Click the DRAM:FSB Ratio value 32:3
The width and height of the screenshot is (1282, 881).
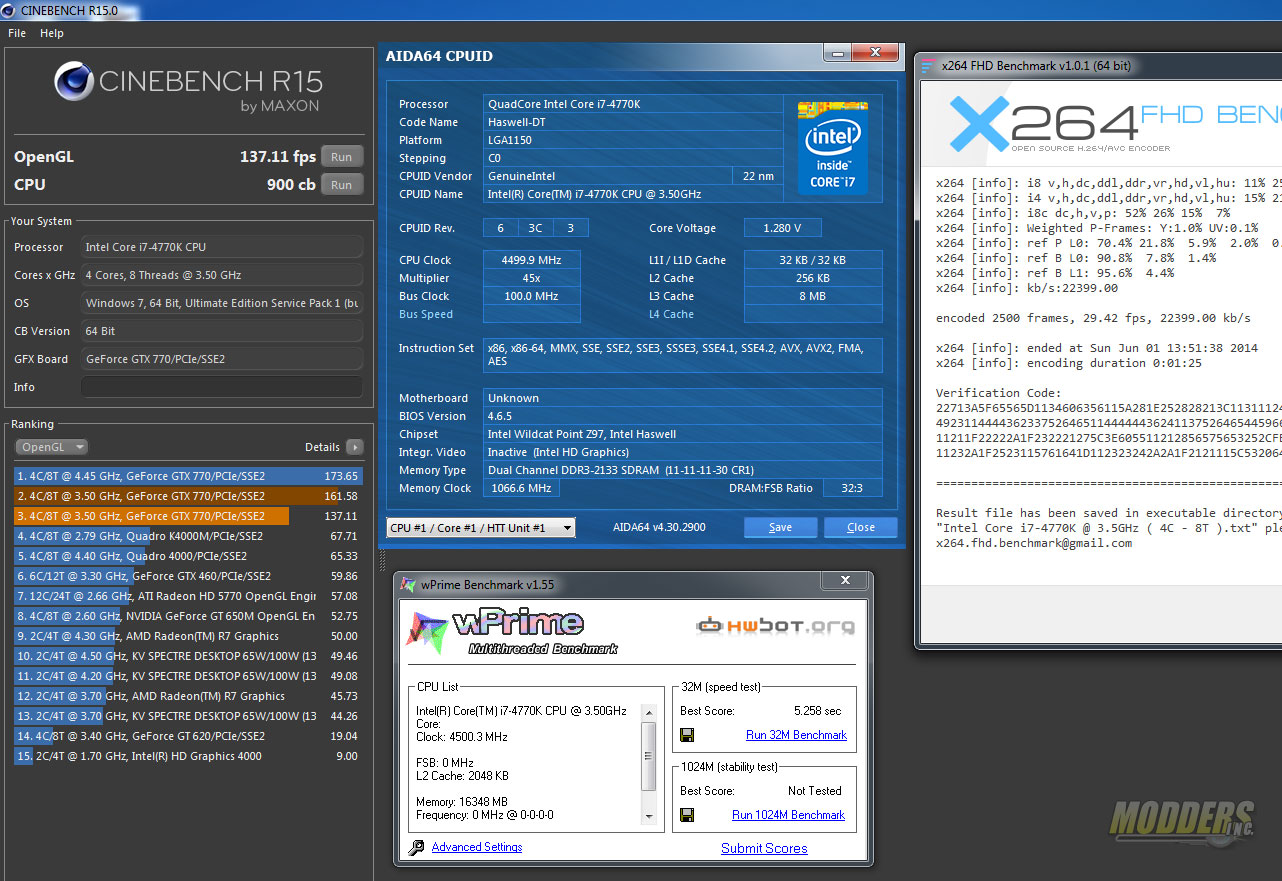pyautogui.click(x=852, y=488)
